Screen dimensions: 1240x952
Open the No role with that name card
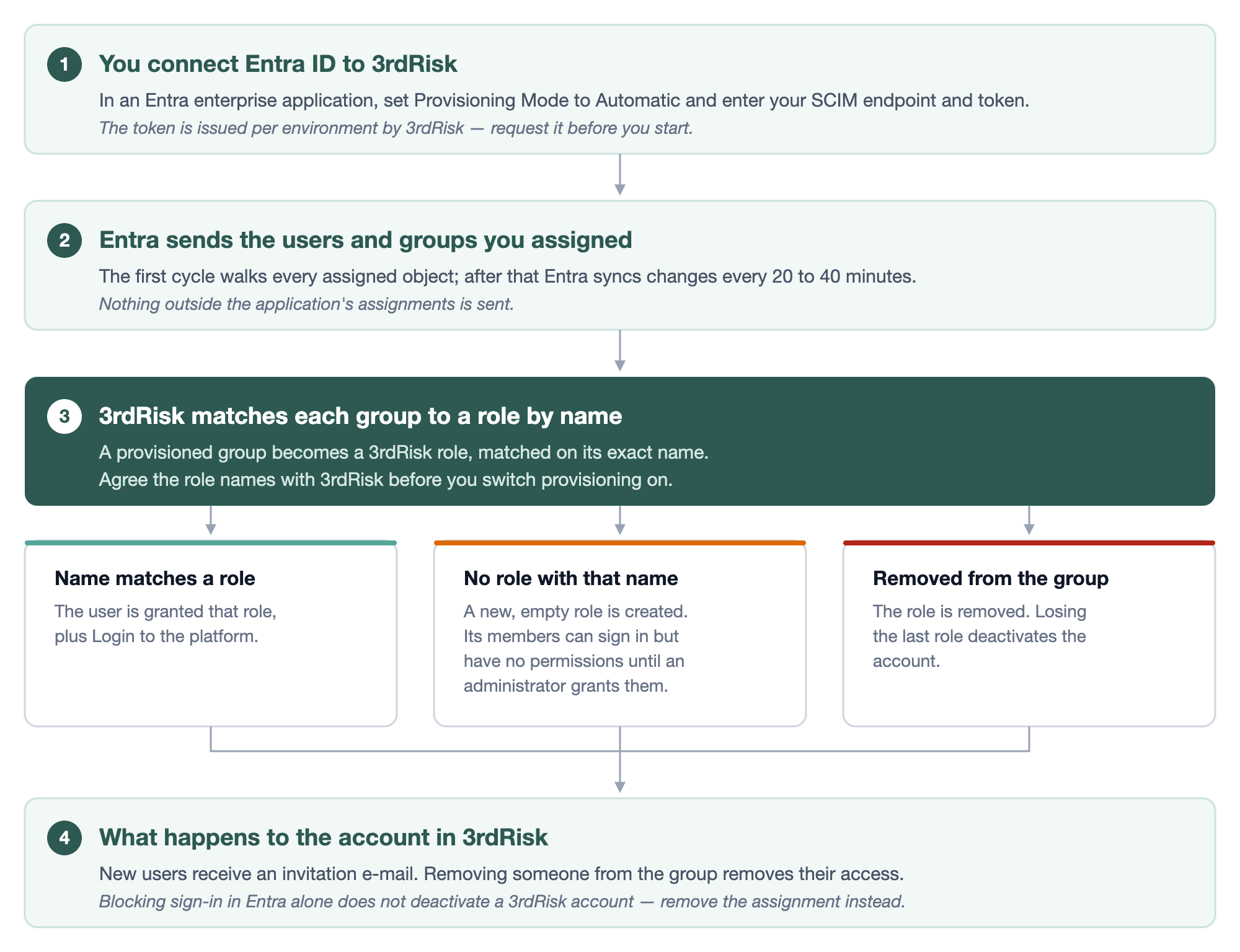(620, 633)
